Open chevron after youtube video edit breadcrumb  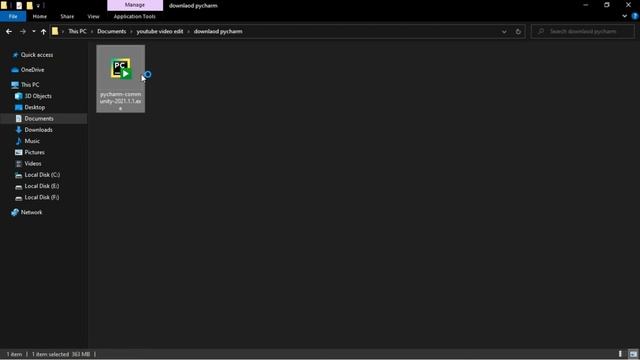pyautogui.click(x=189, y=31)
